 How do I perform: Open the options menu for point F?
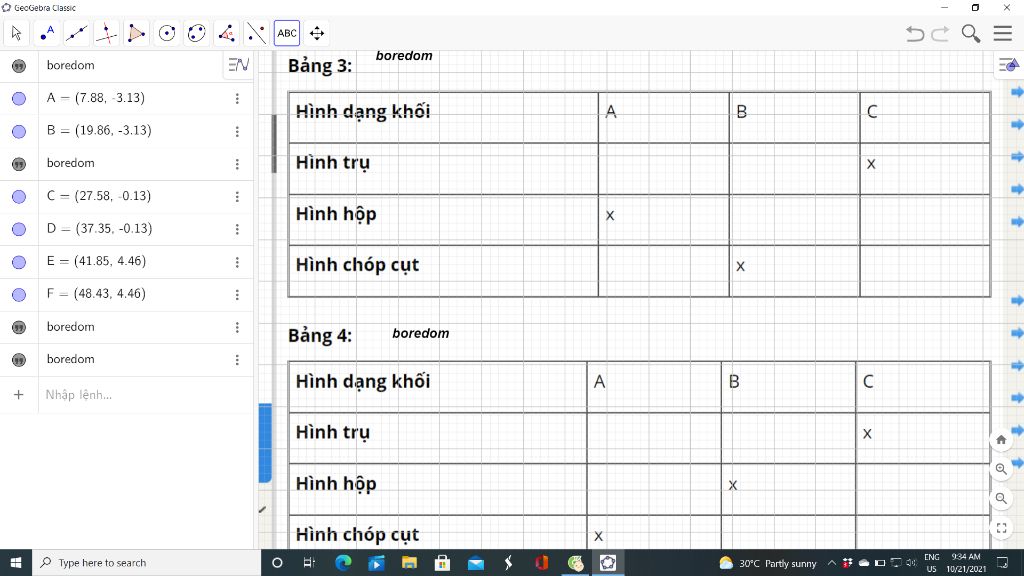237,295
